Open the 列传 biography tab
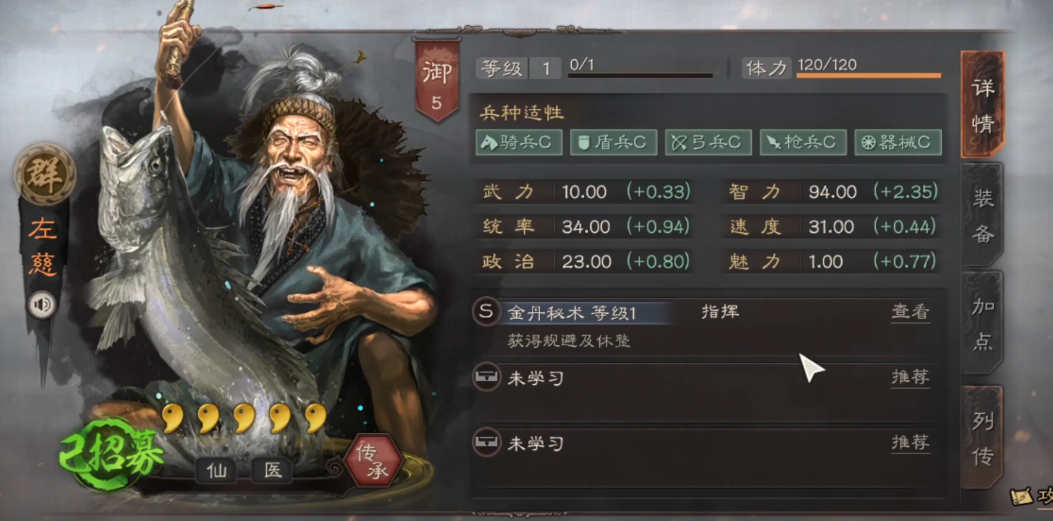 coord(982,437)
